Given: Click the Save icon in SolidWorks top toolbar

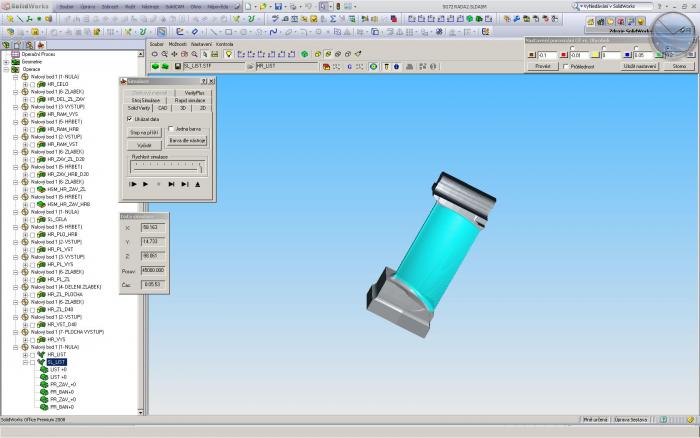Looking at the screenshot, I should point(278,7).
